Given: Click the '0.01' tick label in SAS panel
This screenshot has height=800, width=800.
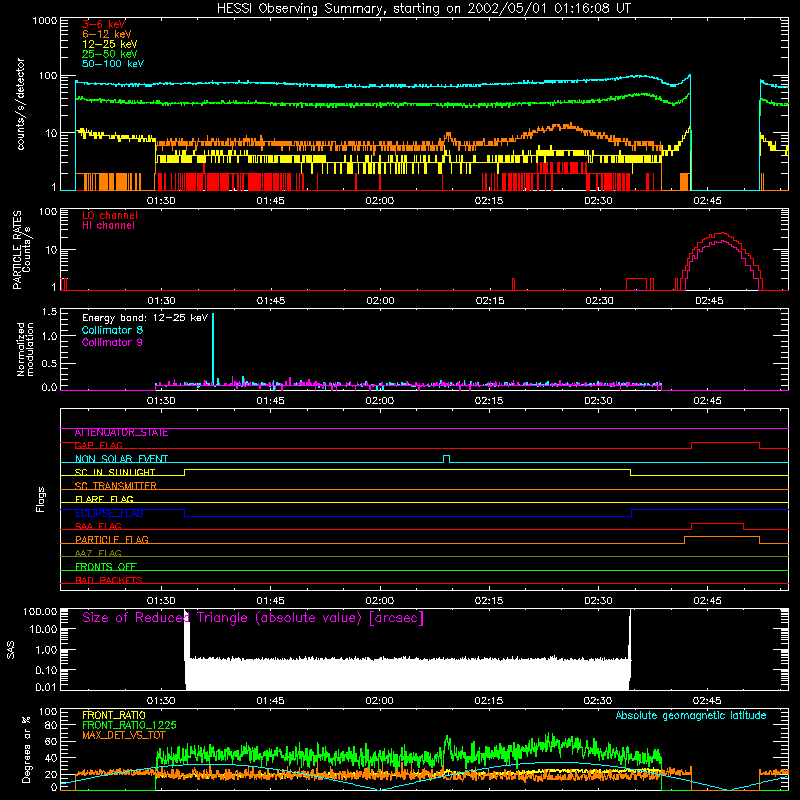Looking at the screenshot, I should 46,687.
